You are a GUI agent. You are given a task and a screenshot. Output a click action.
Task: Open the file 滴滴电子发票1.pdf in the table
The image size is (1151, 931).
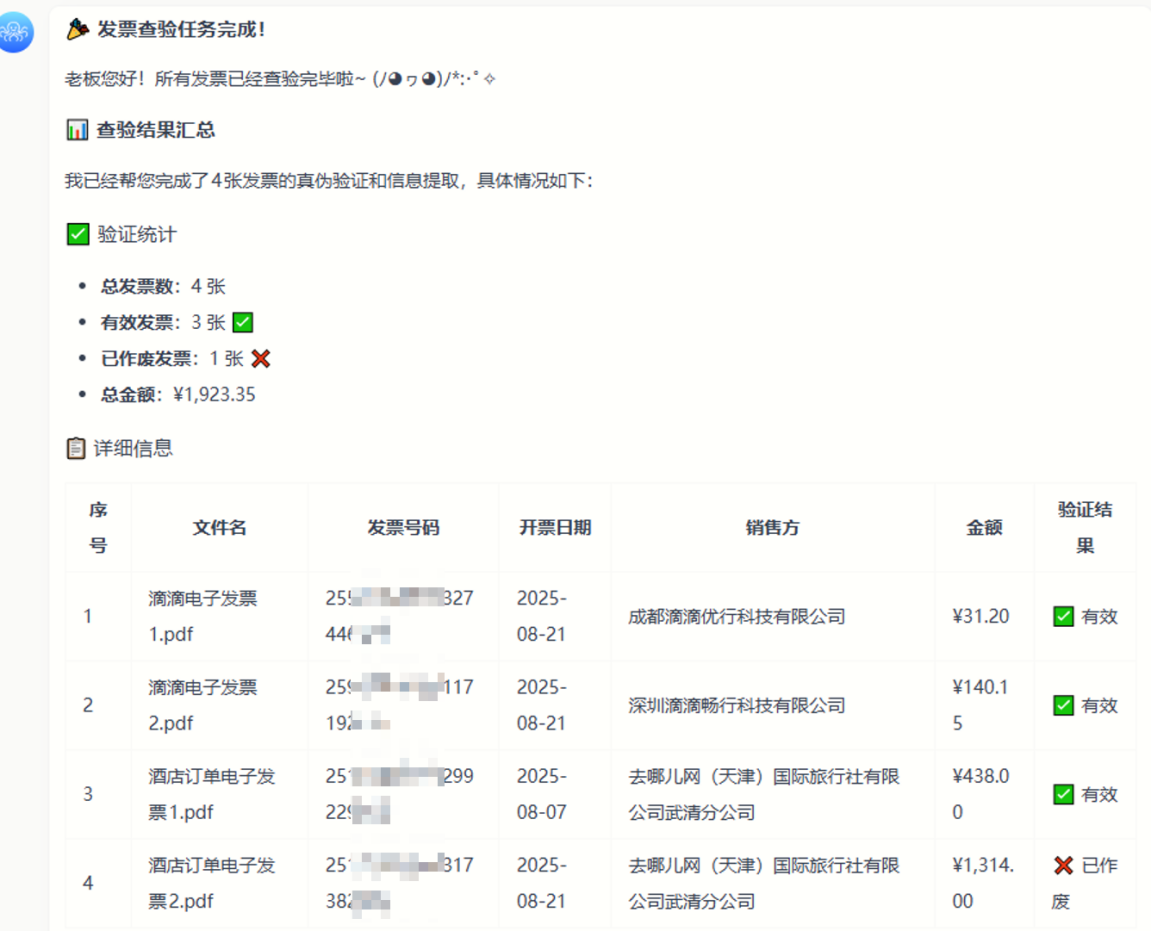pyautogui.click(x=203, y=616)
